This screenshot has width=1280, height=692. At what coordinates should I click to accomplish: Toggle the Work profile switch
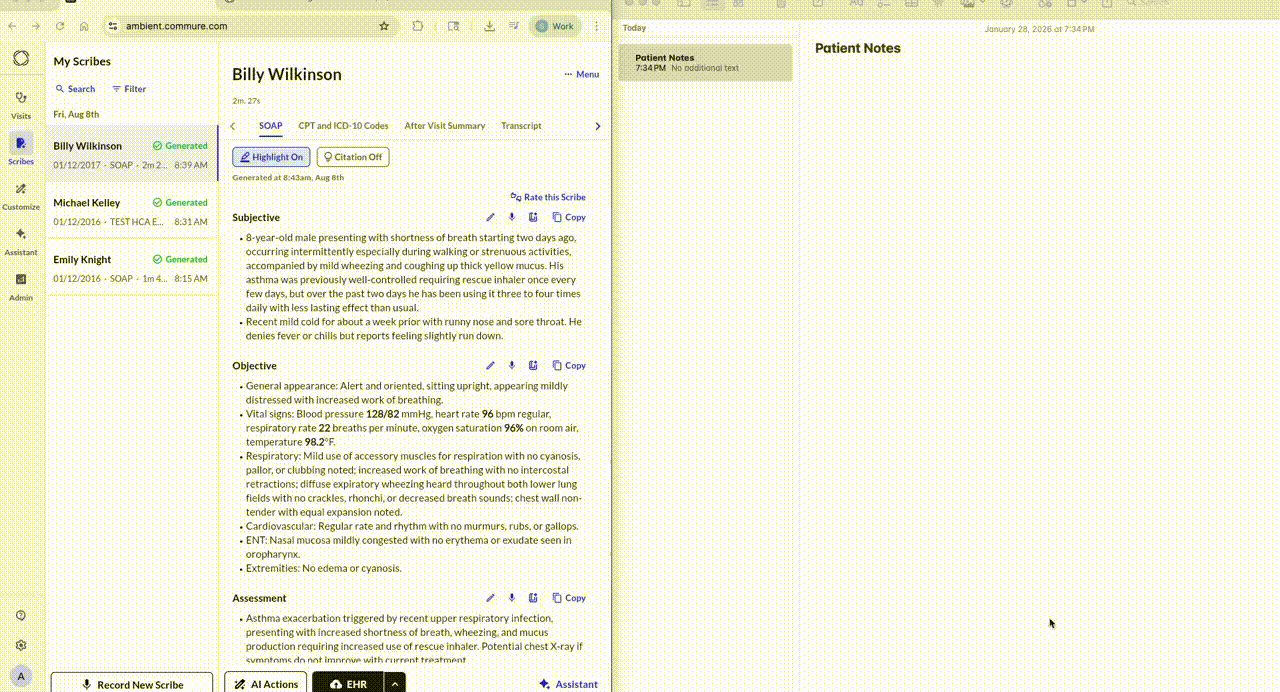(554, 26)
